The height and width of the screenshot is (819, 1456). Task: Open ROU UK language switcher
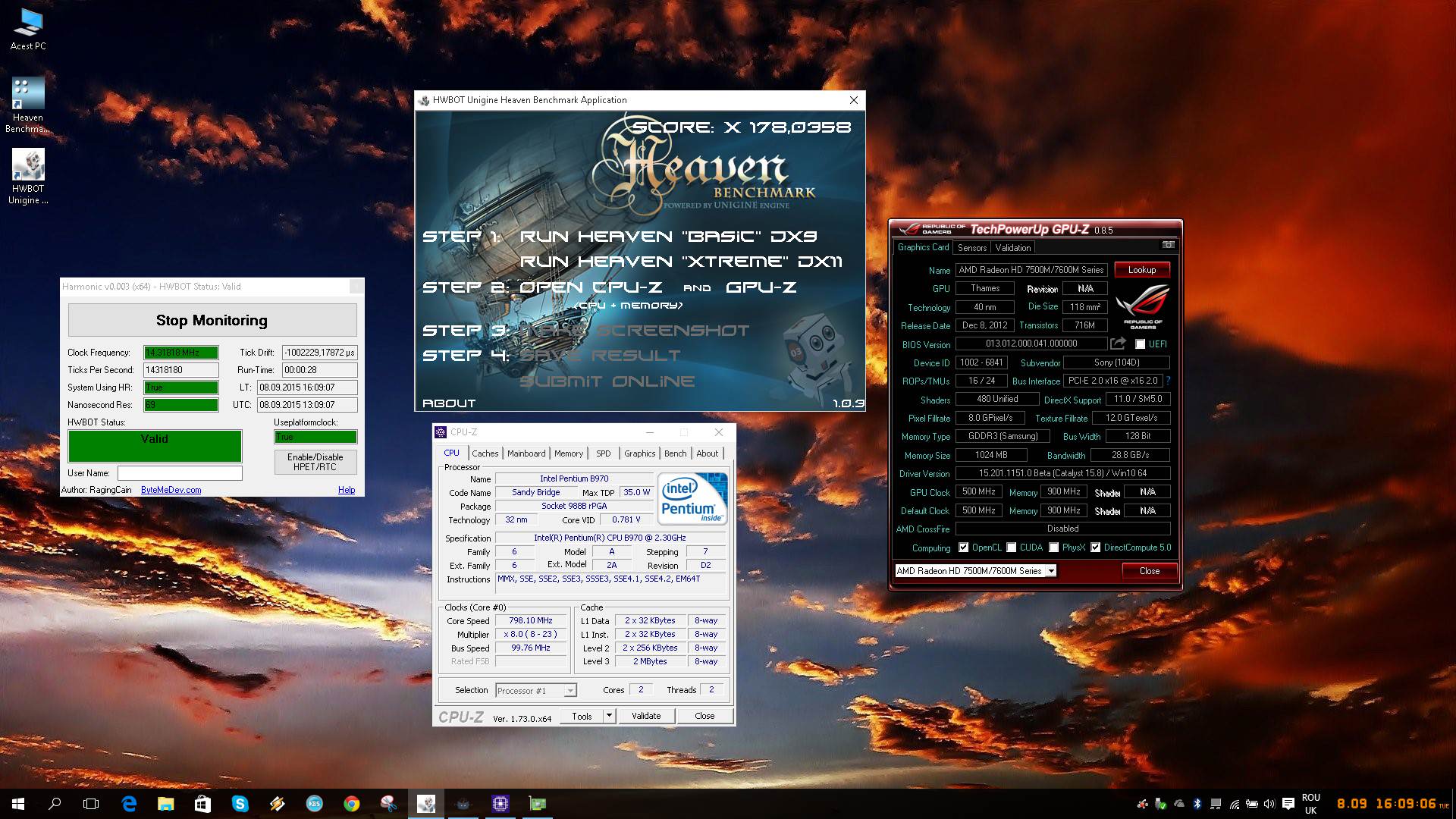point(1311,804)
